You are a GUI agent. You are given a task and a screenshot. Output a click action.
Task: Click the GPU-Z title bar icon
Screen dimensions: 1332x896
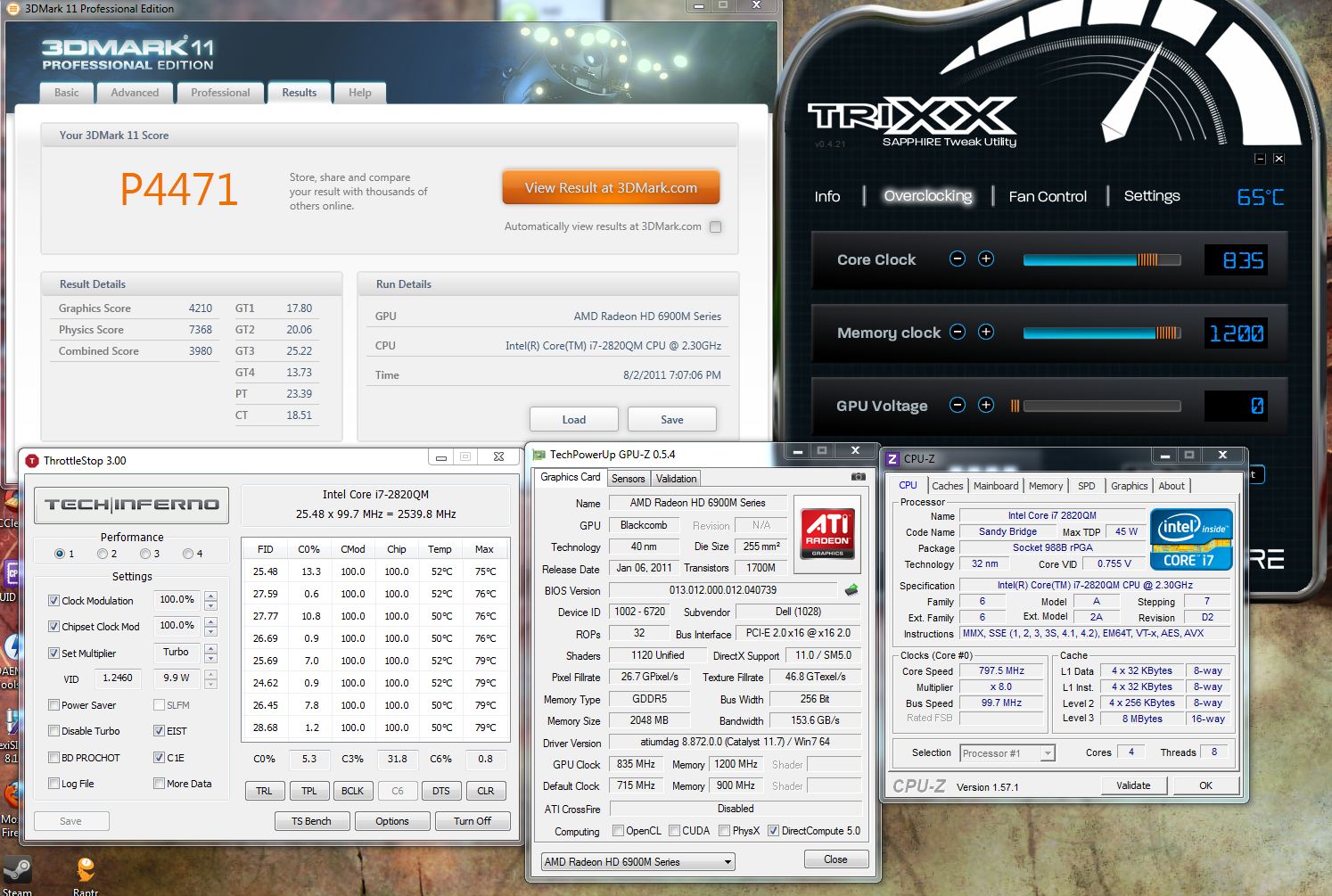[x=539, y=455]
